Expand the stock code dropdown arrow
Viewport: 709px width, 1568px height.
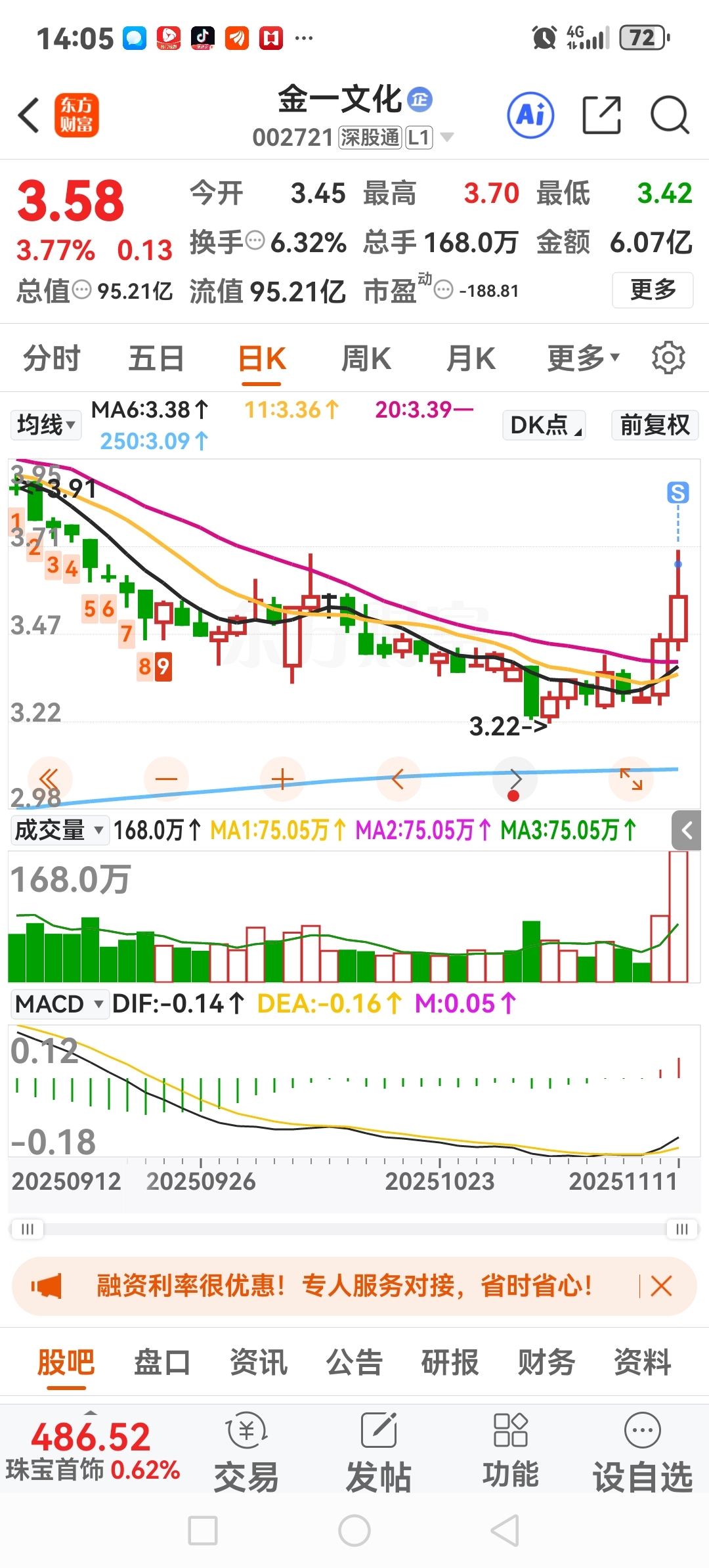pos(447,137)
